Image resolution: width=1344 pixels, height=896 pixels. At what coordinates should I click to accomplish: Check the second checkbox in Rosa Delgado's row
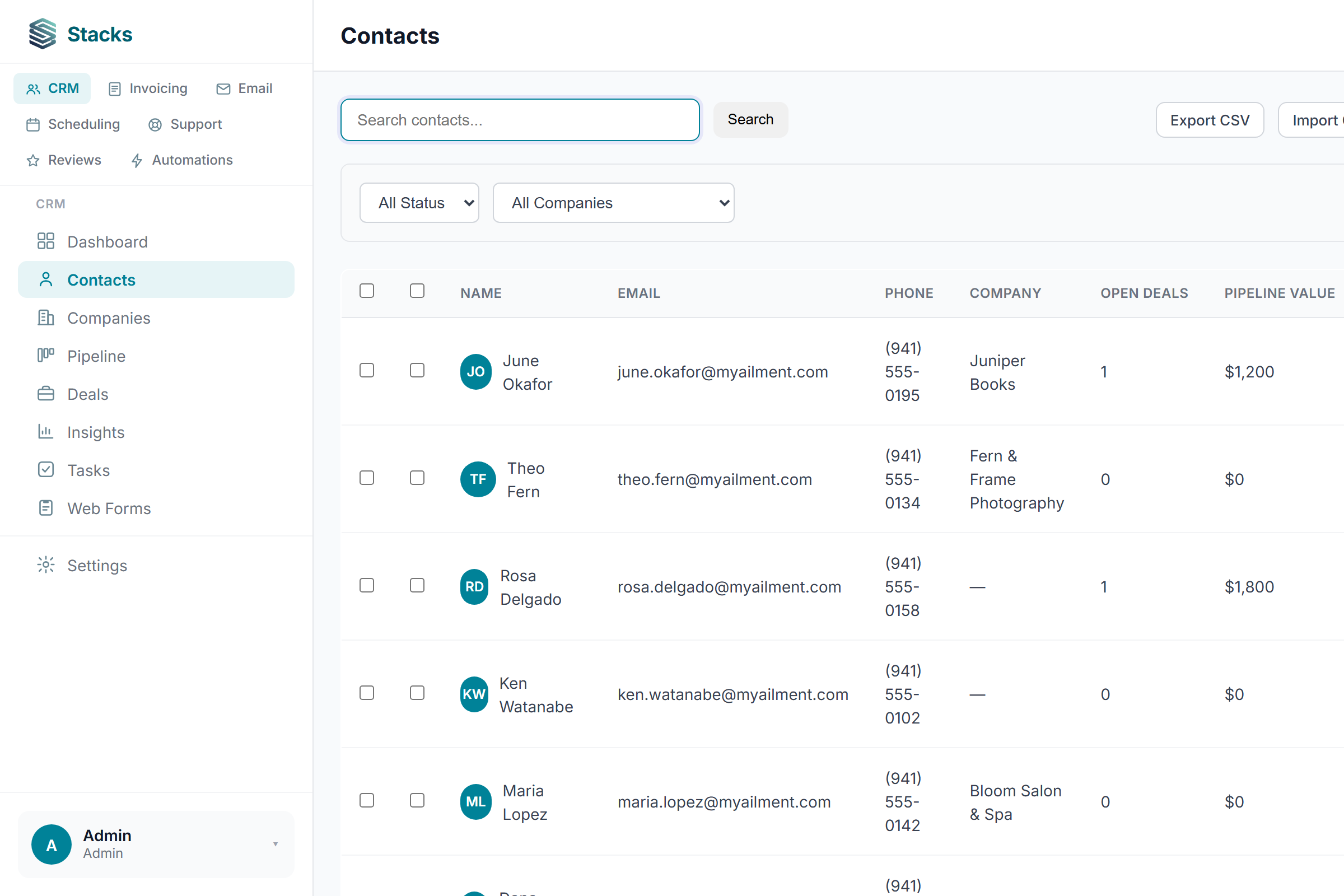point(417,585)
